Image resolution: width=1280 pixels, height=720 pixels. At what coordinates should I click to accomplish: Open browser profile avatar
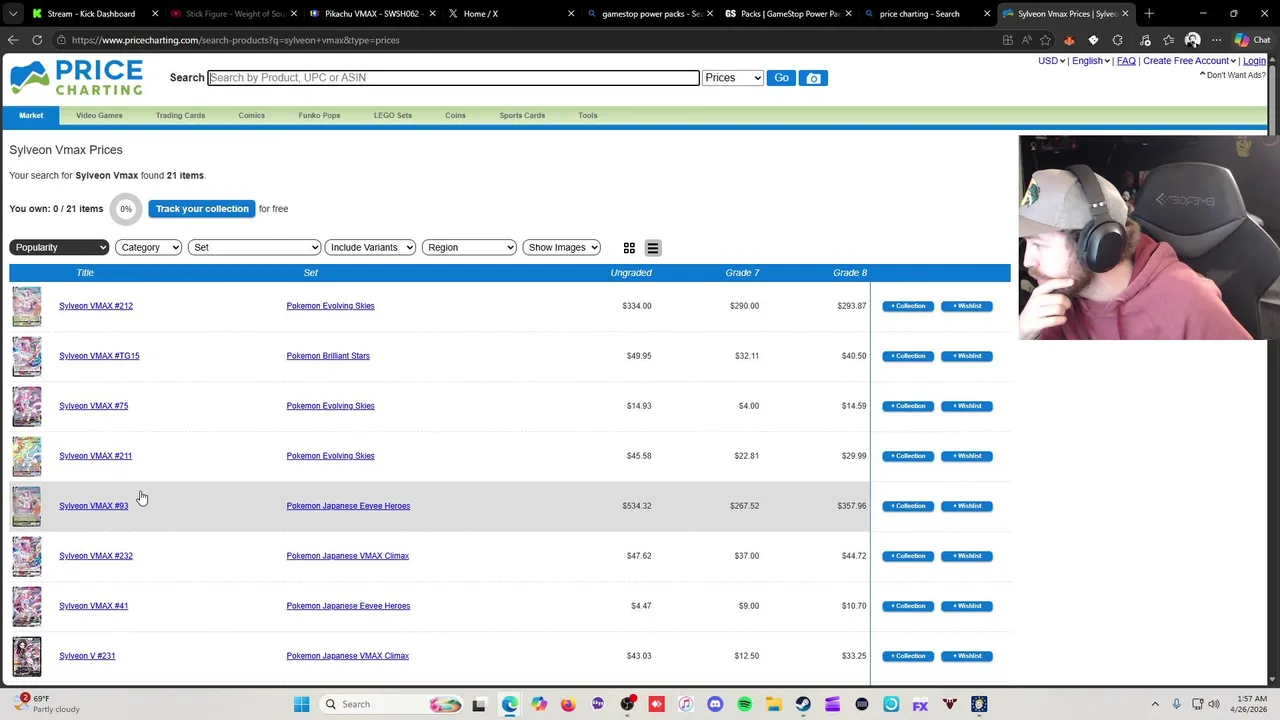pyautogui.click(x=1192, y=40)
